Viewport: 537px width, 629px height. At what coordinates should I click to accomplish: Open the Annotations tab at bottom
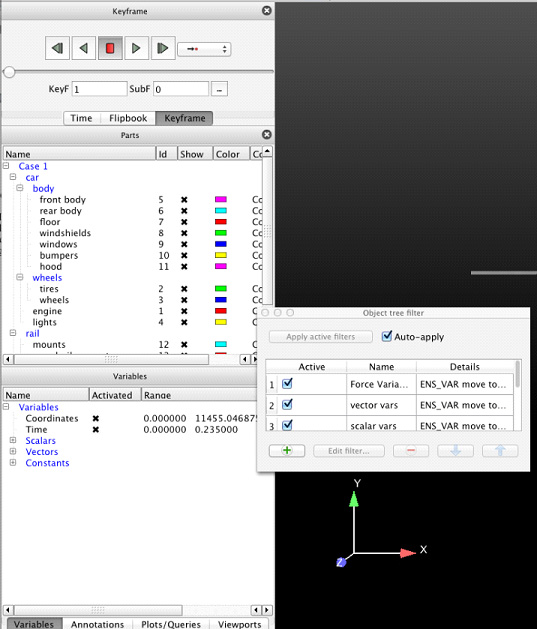(97, 624)
